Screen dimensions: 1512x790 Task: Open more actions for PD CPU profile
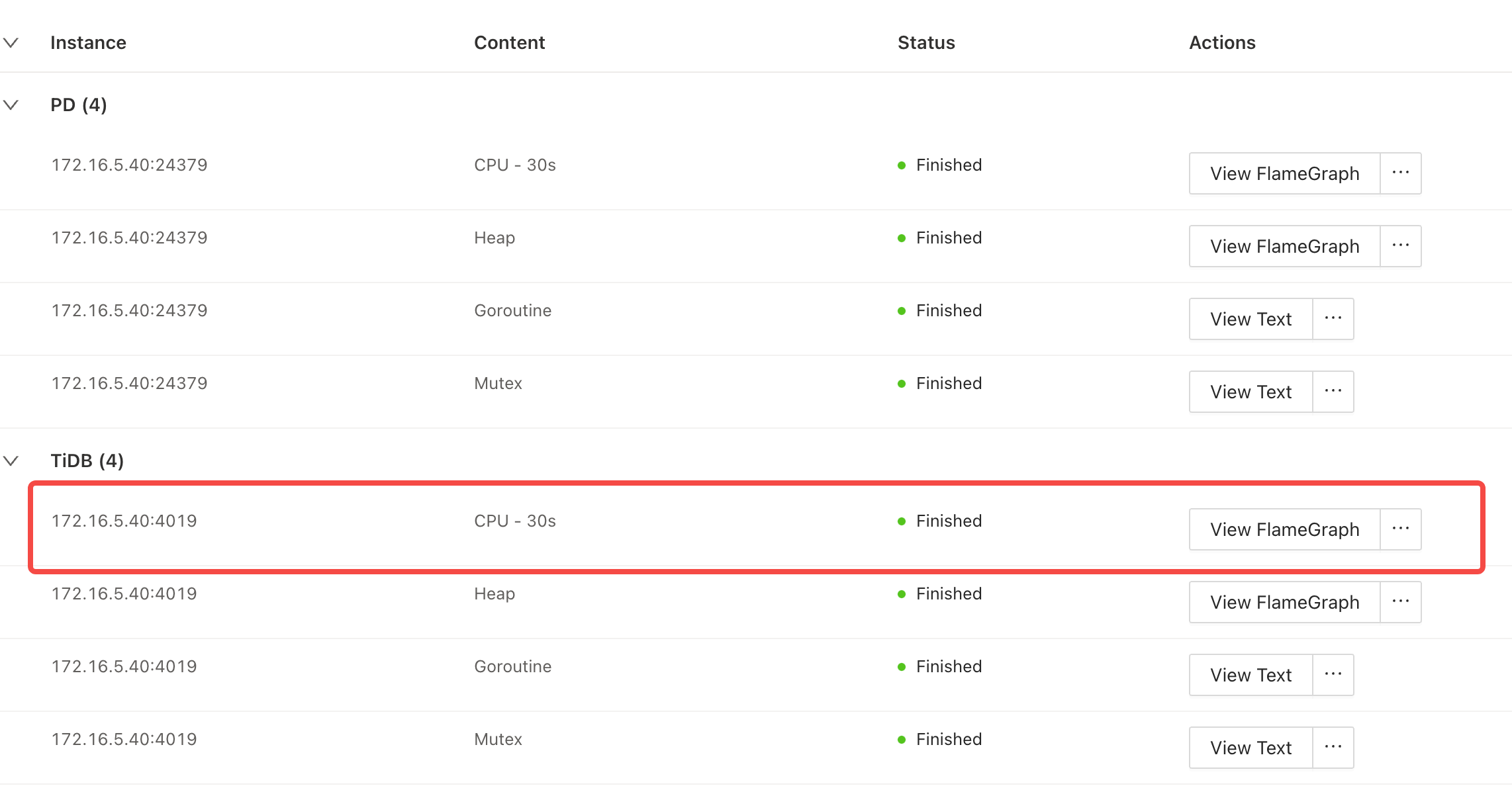click(x=1400, y=173)
